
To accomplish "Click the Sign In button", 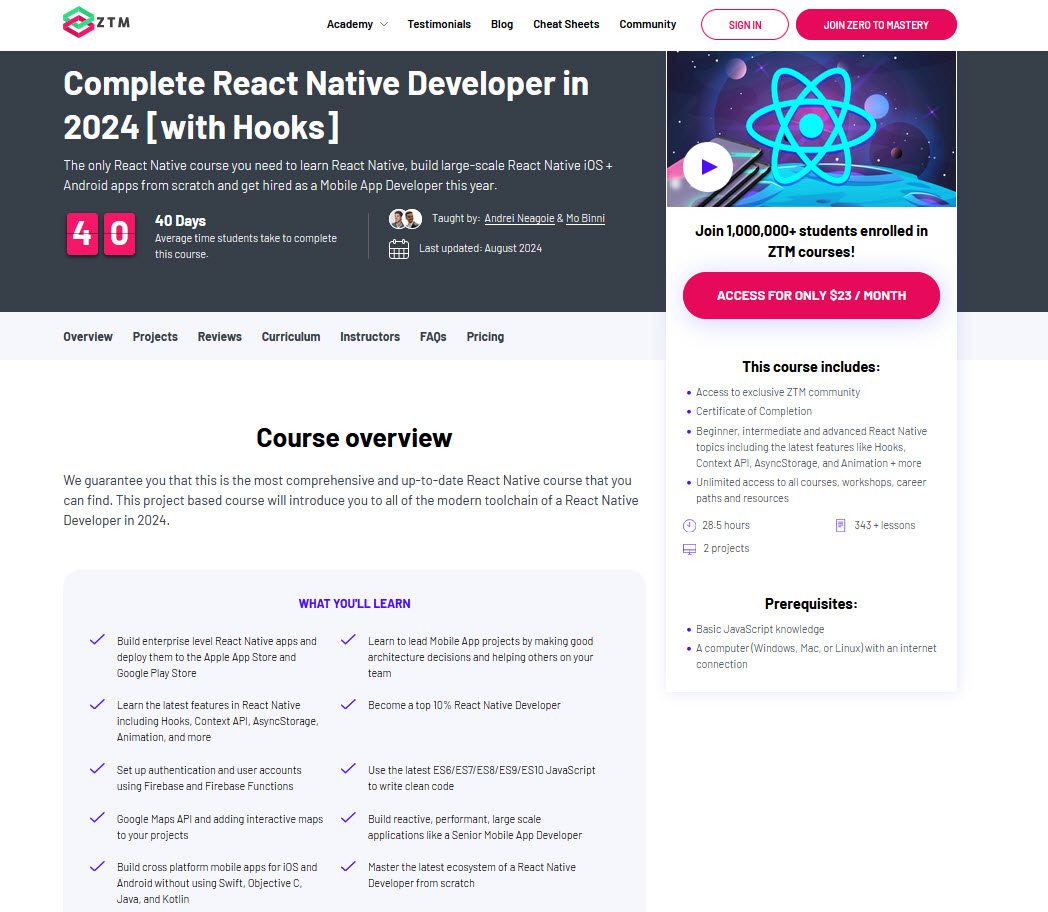I will (745, 25).
